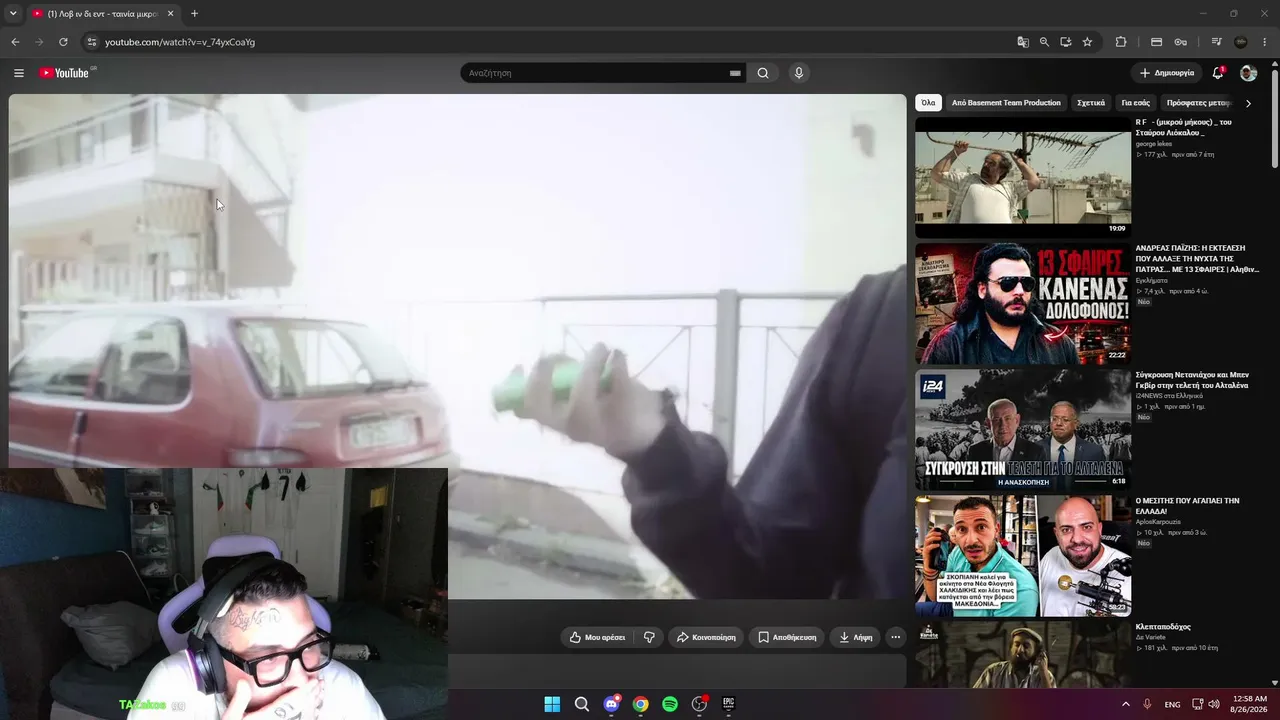1280x720 pixels.
Task: Open Windows Start menu
Action: tap(552, 704)
